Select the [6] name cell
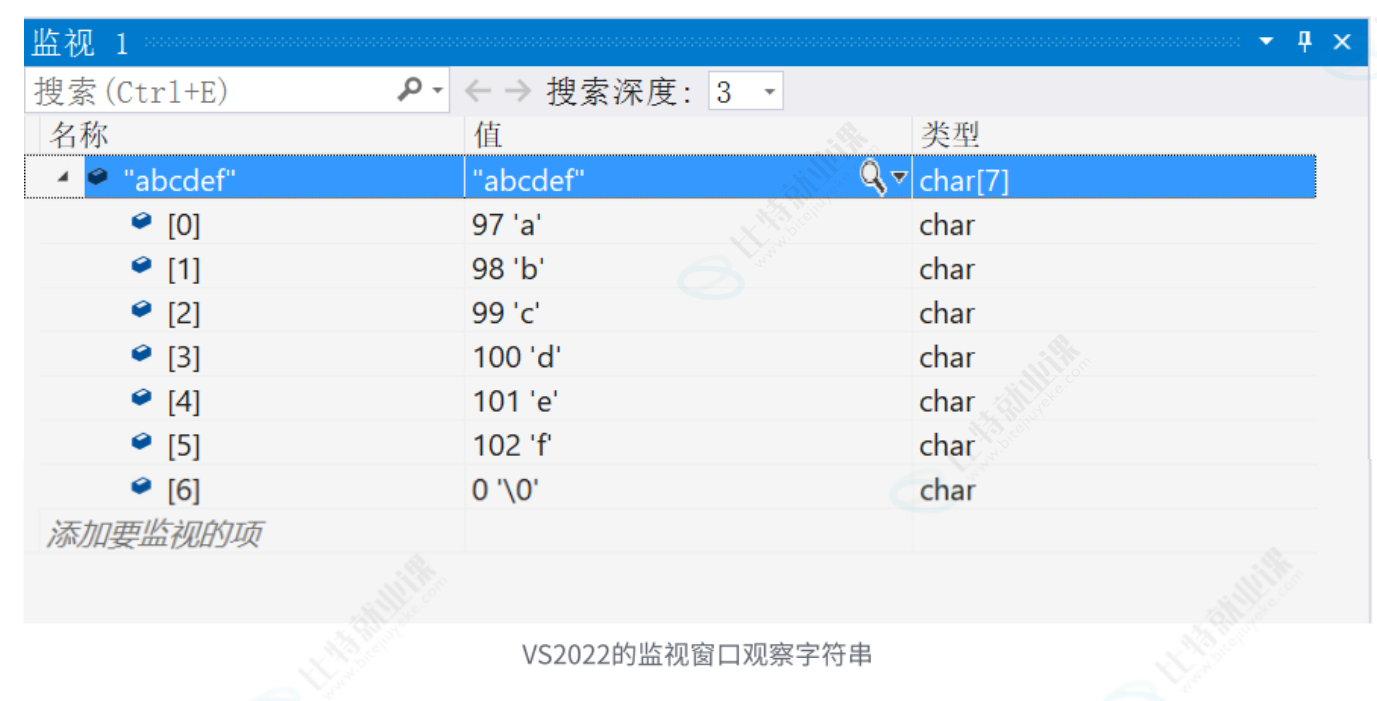This screenshot has height=701, width=1377. click(x=184, y=490)
